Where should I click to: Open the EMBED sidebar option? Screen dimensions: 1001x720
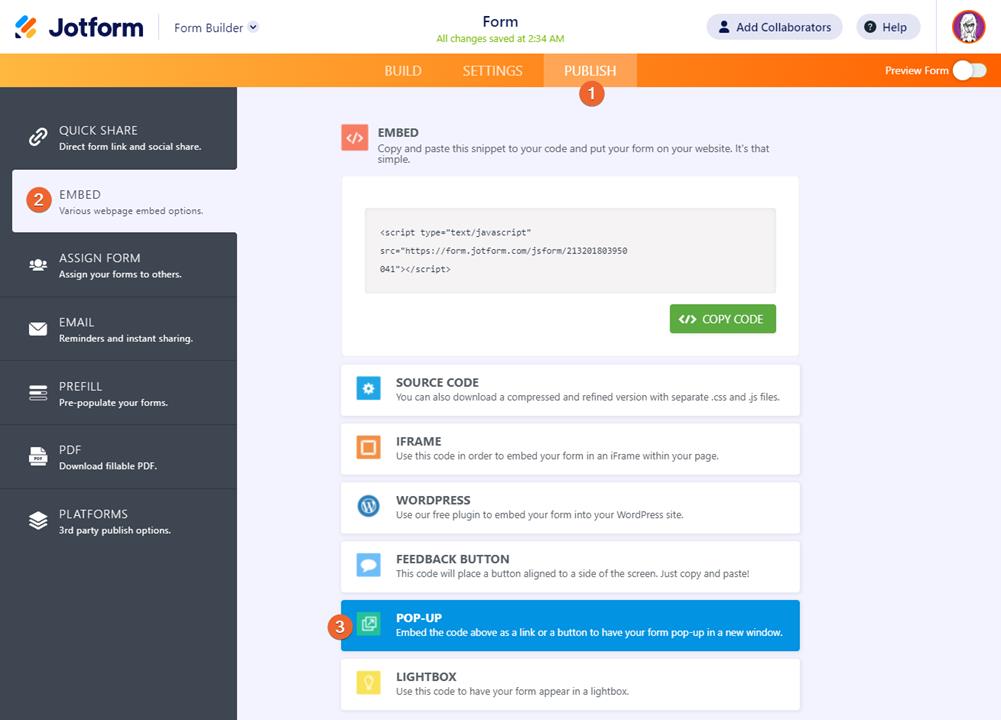[x=124, y=201]
